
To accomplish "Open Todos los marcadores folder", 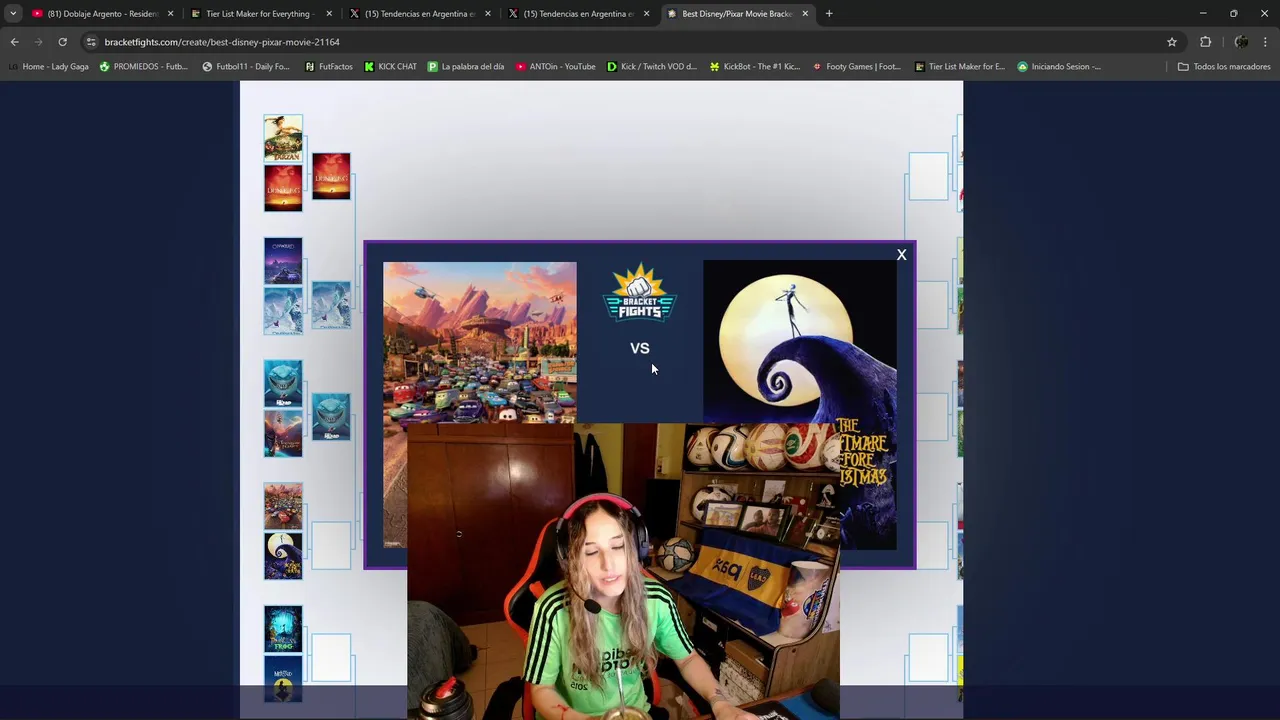I will click(x=1224, y=67).
